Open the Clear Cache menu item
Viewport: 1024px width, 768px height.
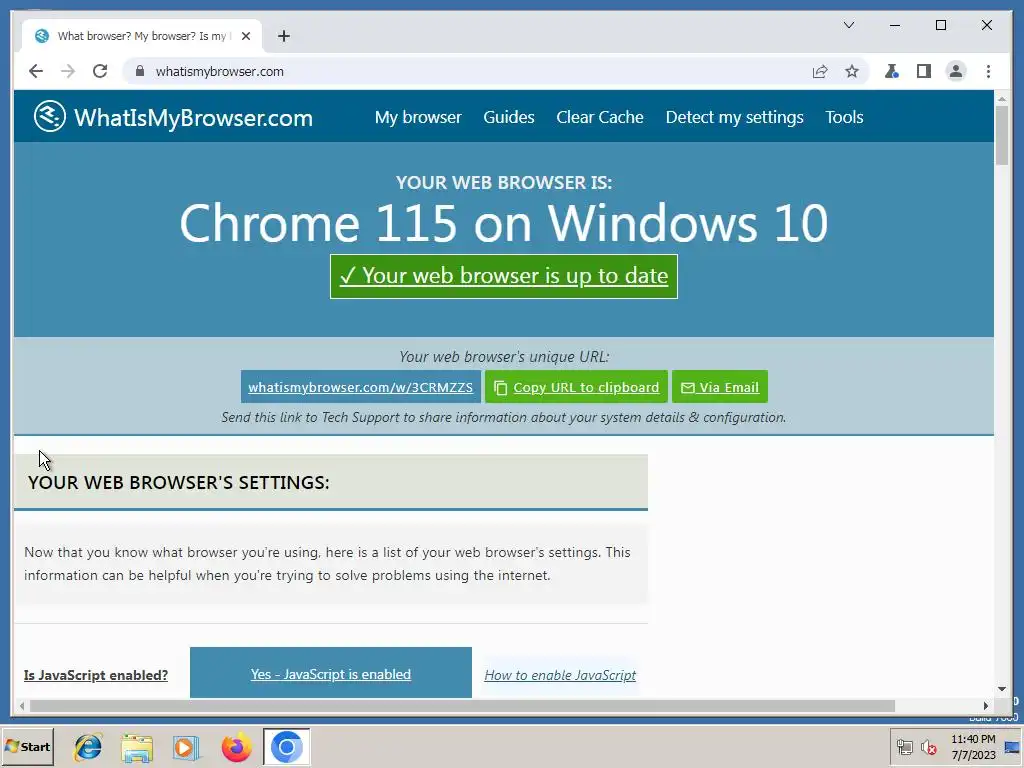click(x=600, y=118)
